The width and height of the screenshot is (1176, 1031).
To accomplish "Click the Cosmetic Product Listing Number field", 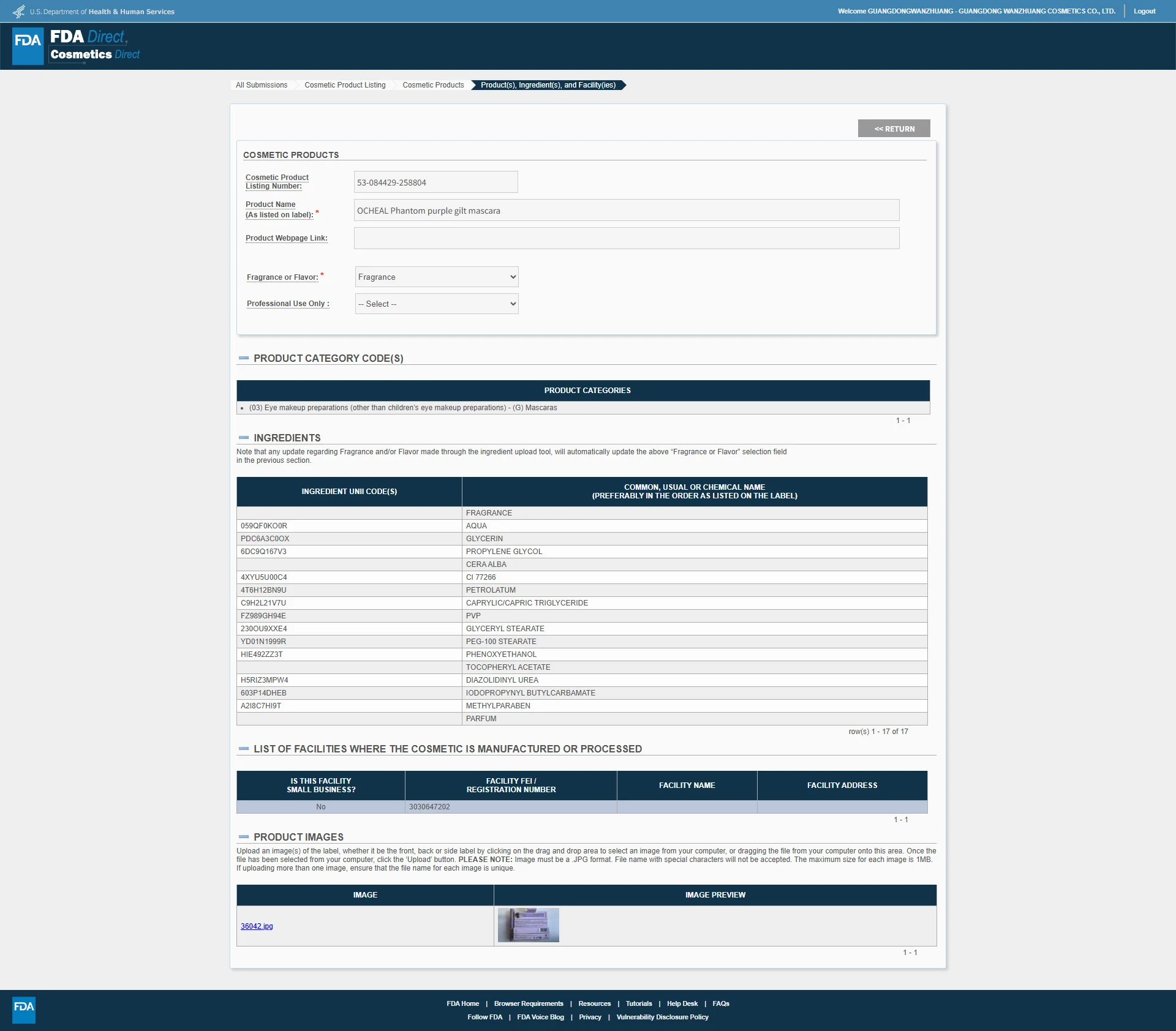I will point(436,182).
